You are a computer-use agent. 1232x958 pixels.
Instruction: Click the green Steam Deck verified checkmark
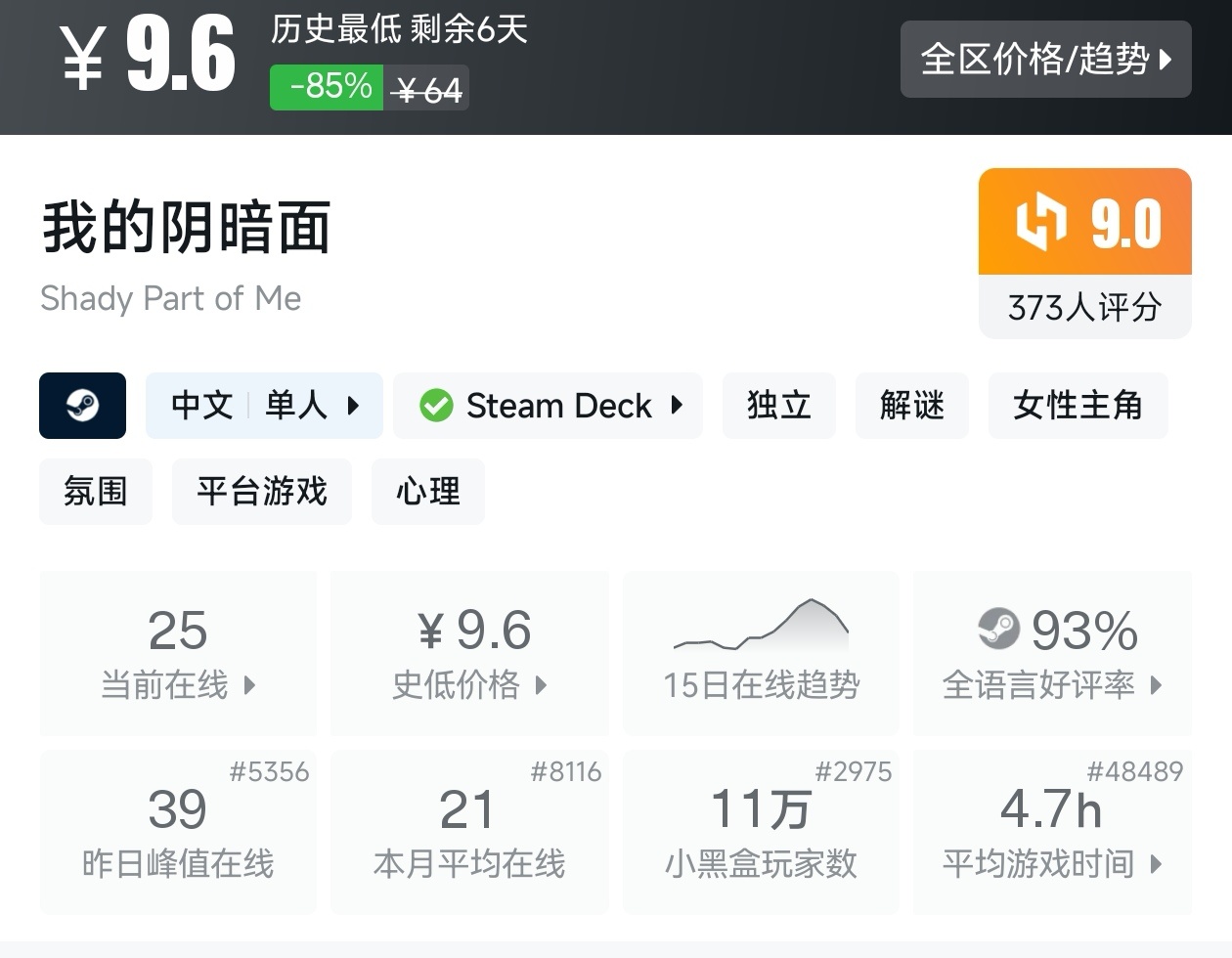click(436, 406)
